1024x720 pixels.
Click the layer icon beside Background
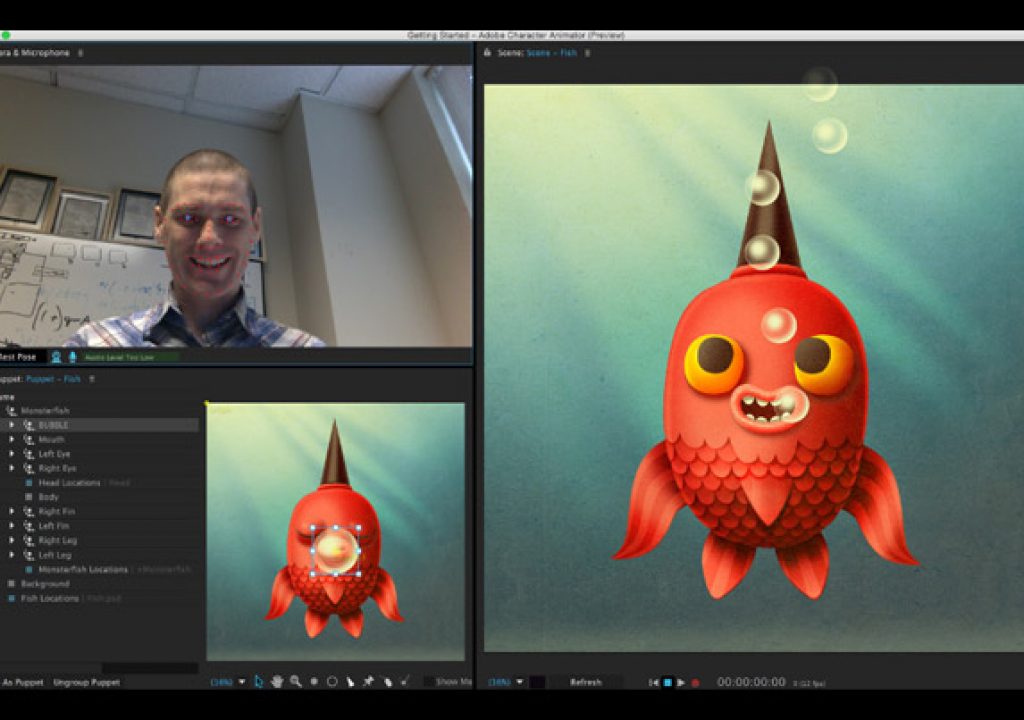[11, 583]
